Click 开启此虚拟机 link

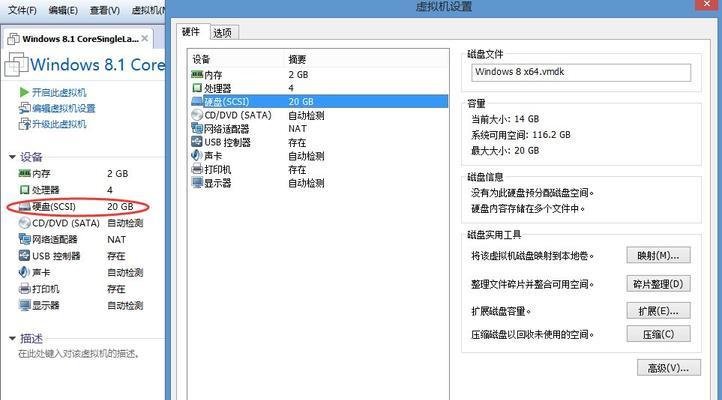59,93
